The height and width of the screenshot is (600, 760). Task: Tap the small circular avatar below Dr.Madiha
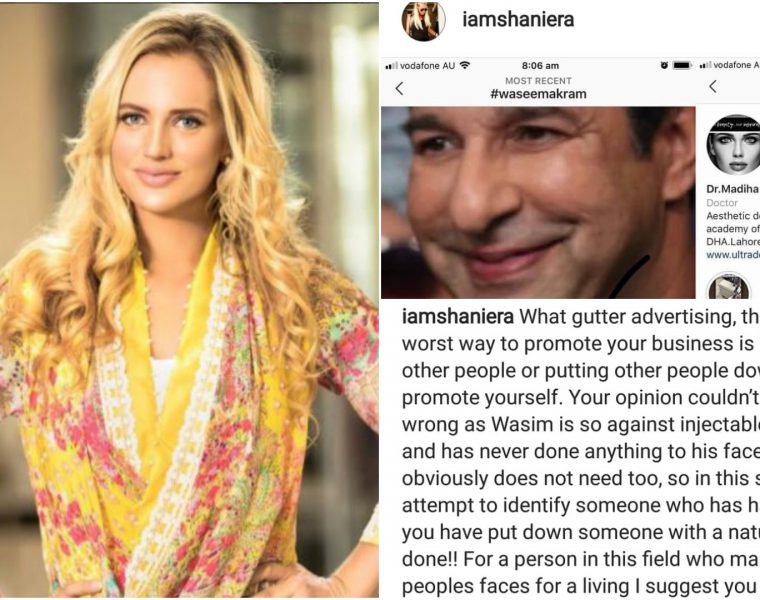[x=728, y=286]
